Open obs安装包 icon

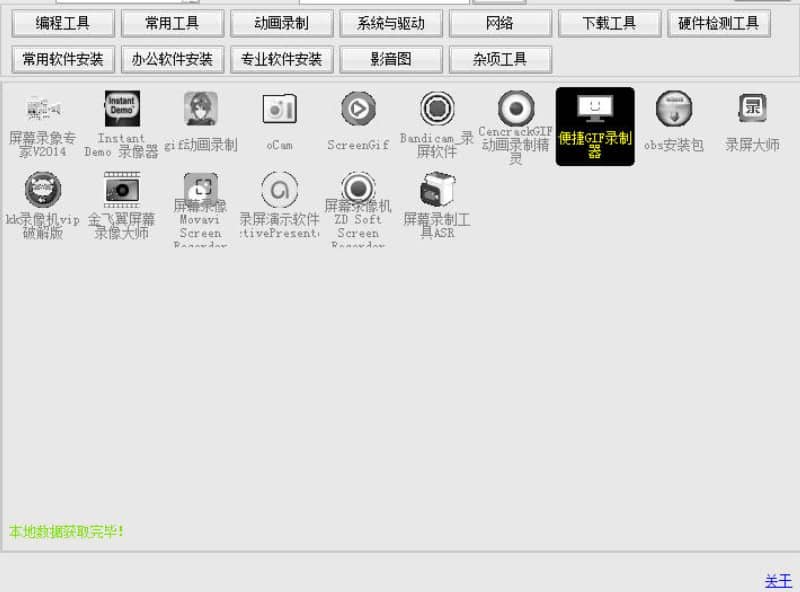(674, 109)
